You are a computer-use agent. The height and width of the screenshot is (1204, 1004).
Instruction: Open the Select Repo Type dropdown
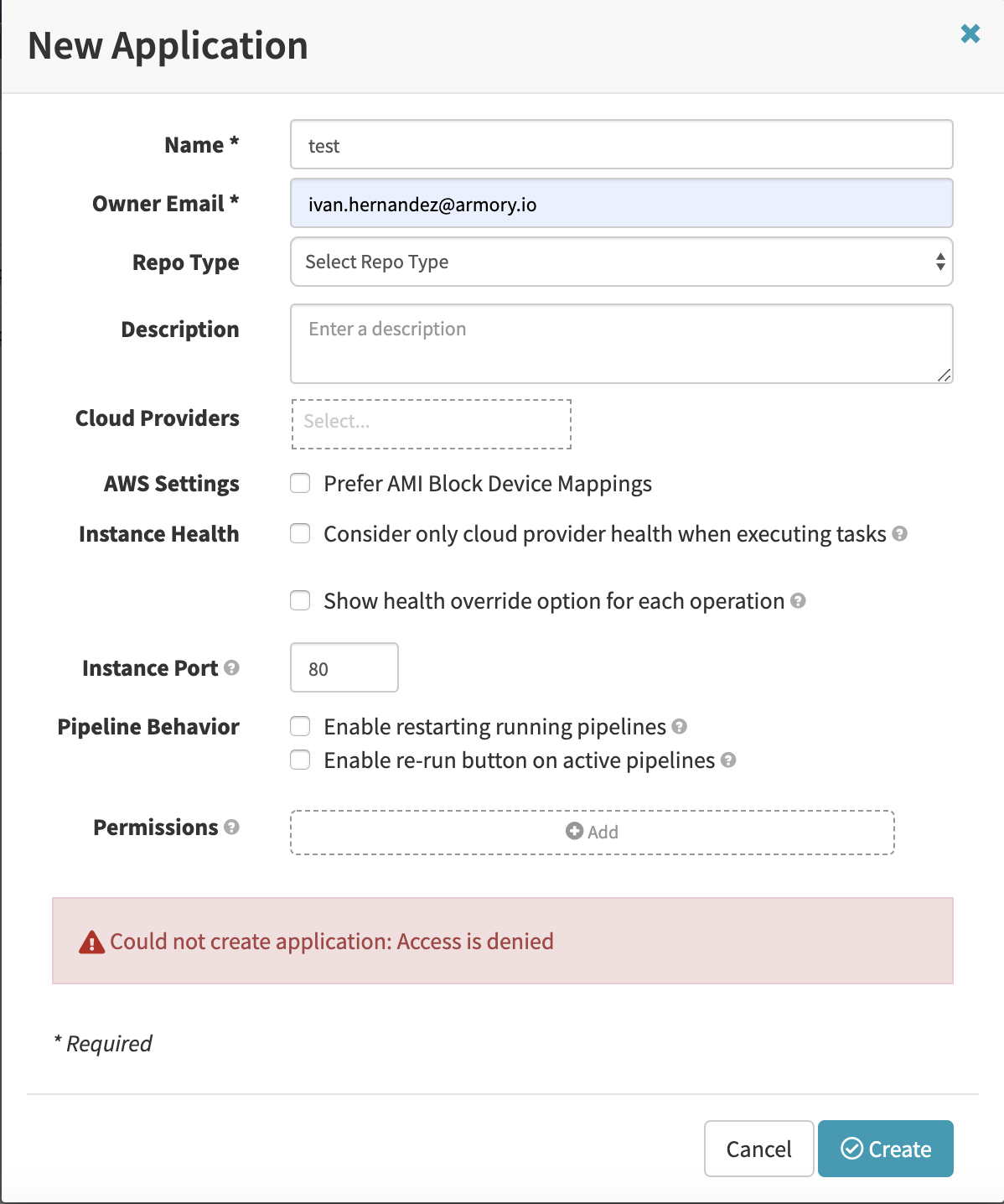click(x=621, y=262)
